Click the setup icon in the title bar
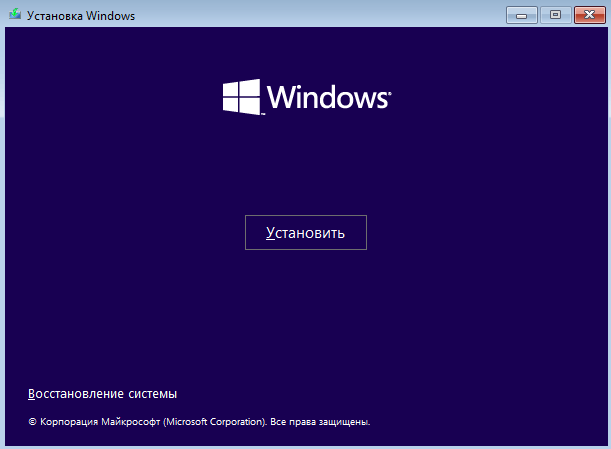This screenshot has width=611, height=449. [x=15, y=15]
